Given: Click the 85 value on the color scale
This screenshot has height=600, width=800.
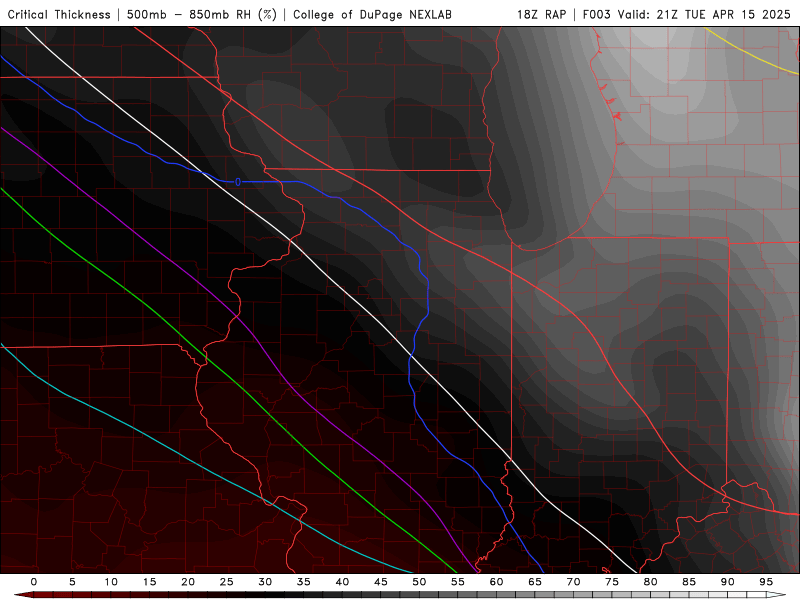Looking at the screenshot, I should pyautogui.click(x=689, y=582).
